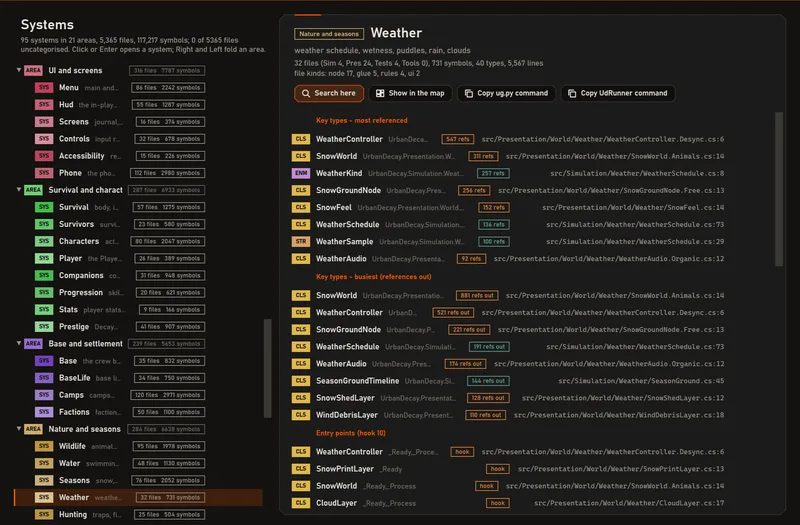Open WeatherAudio in most referenced list
800x525 pixels.
(x=508, y=259)
